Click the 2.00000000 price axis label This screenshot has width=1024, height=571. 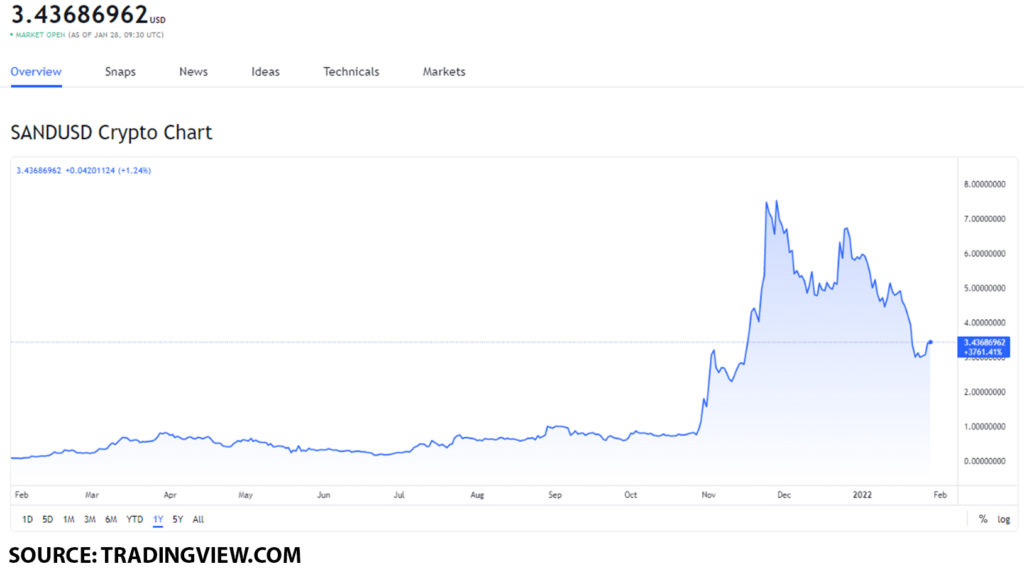click(x=985, y=392)
